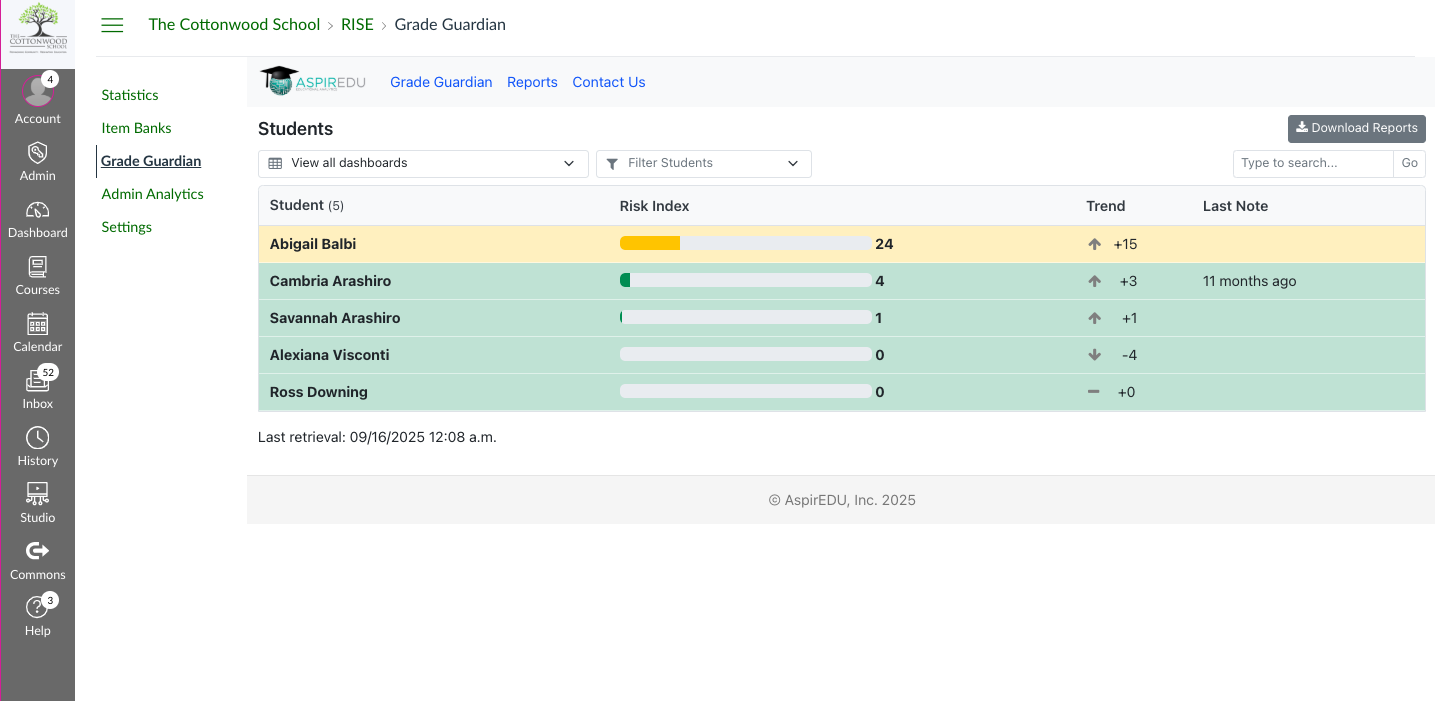The width and height of the screenshot is (1435, 701).
Task: Click Abigail Balbi's yellow risk index bar
Action: click(650, 244)
